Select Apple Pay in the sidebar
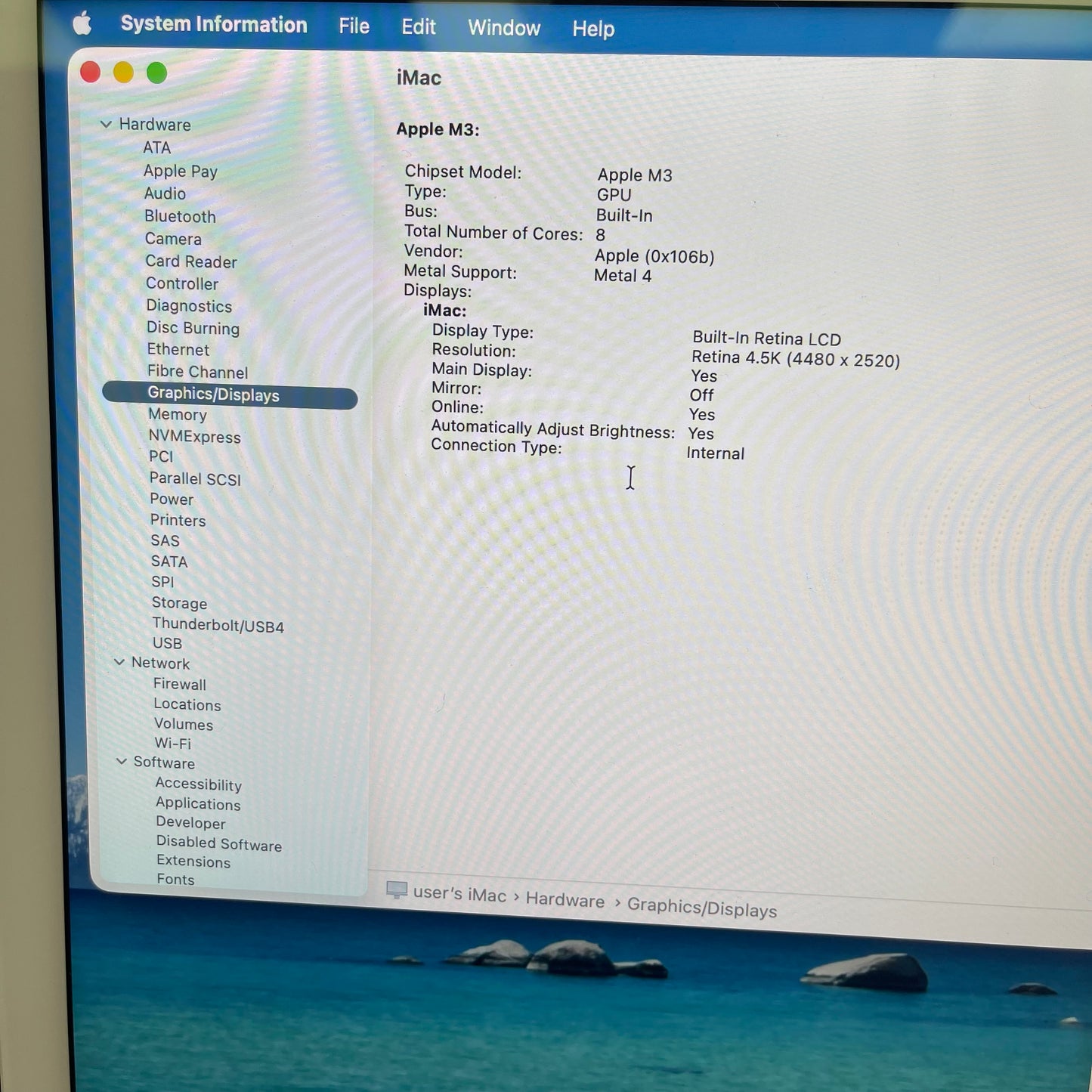 click(181, 171)
